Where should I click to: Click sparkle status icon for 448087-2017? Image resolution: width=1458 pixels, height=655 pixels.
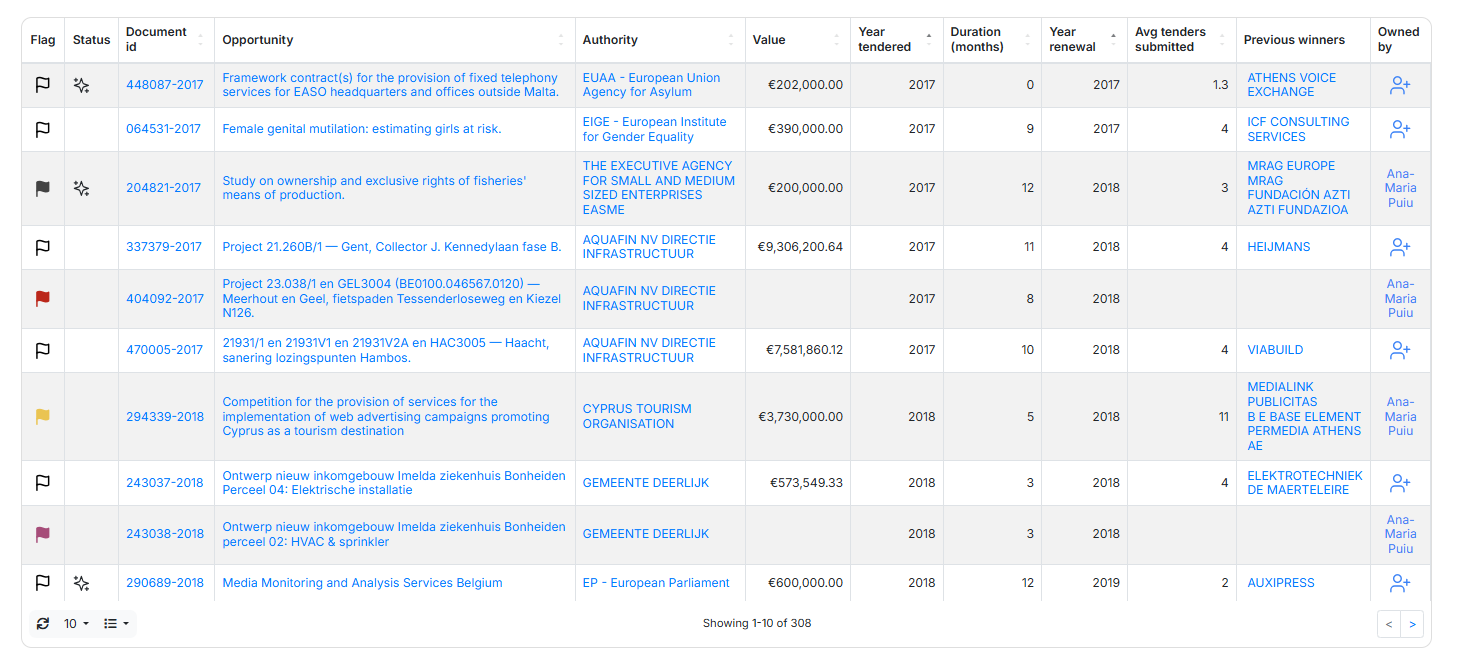click(x=82, y=85)
